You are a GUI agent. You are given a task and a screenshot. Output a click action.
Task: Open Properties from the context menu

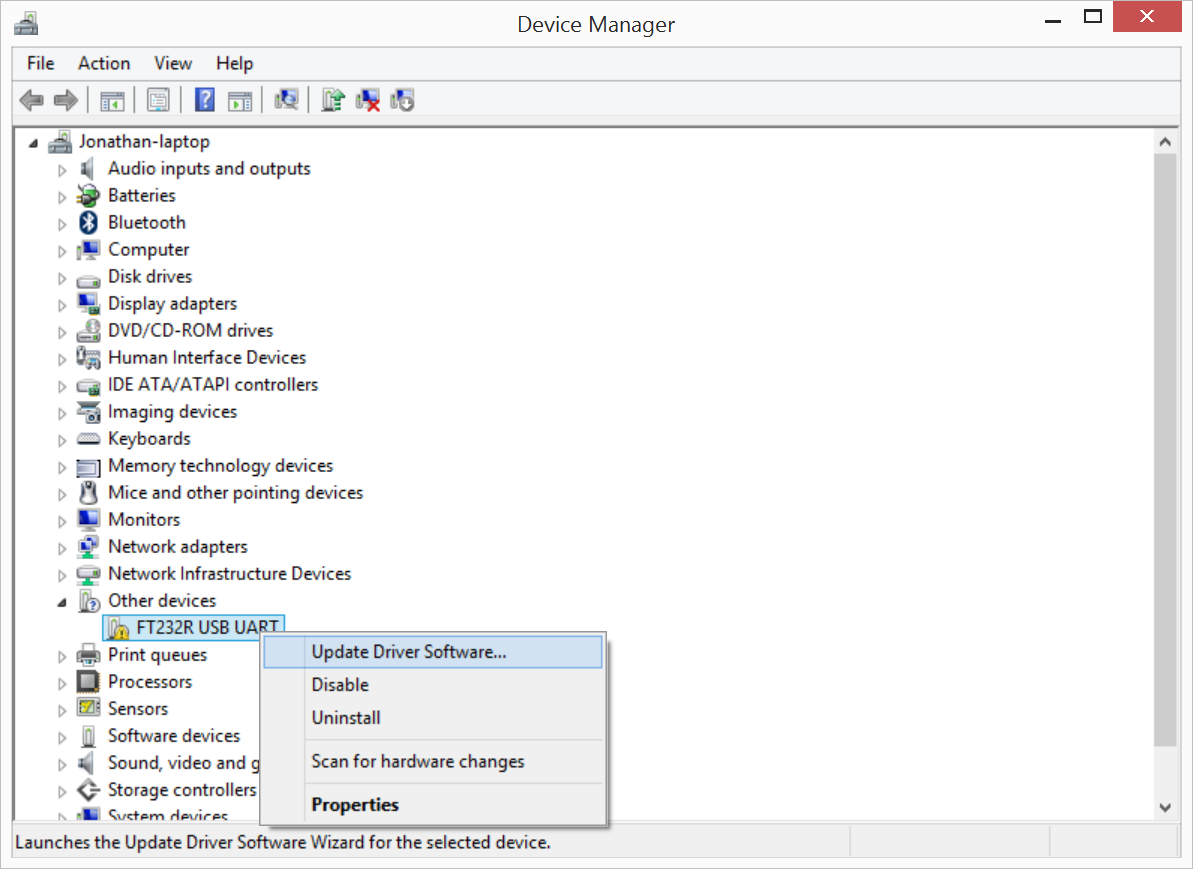coord(432,804)
